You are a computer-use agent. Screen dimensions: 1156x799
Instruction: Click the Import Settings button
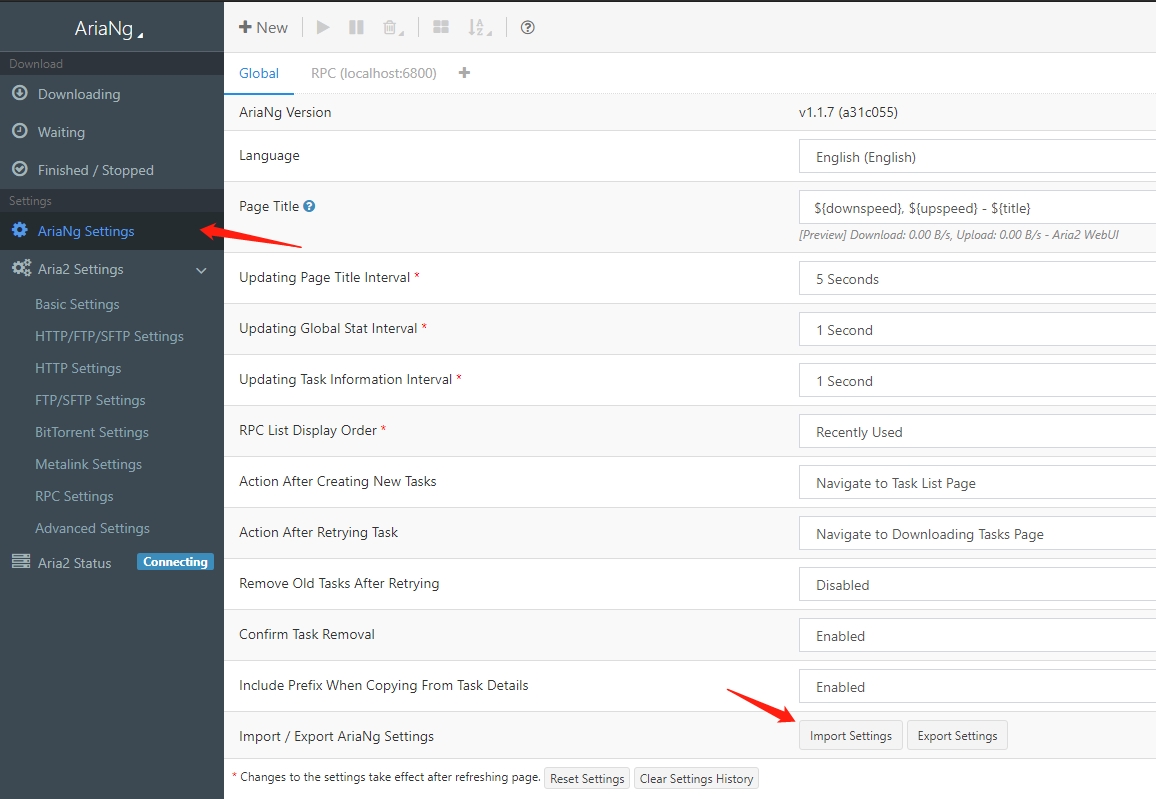click(x=851, y=736)
